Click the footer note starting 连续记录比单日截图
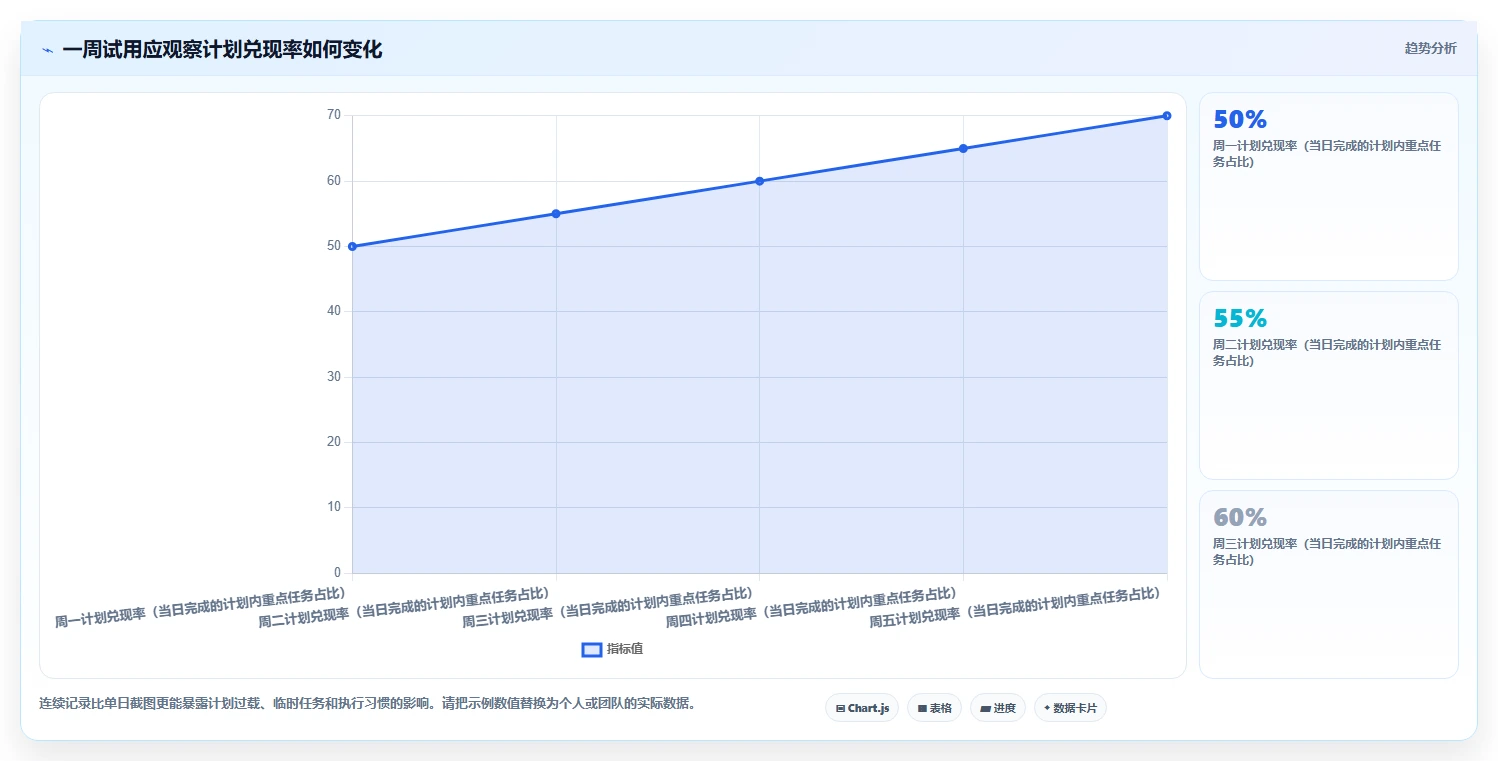Viewport: 1498px width, 761px height. point(367,703)
